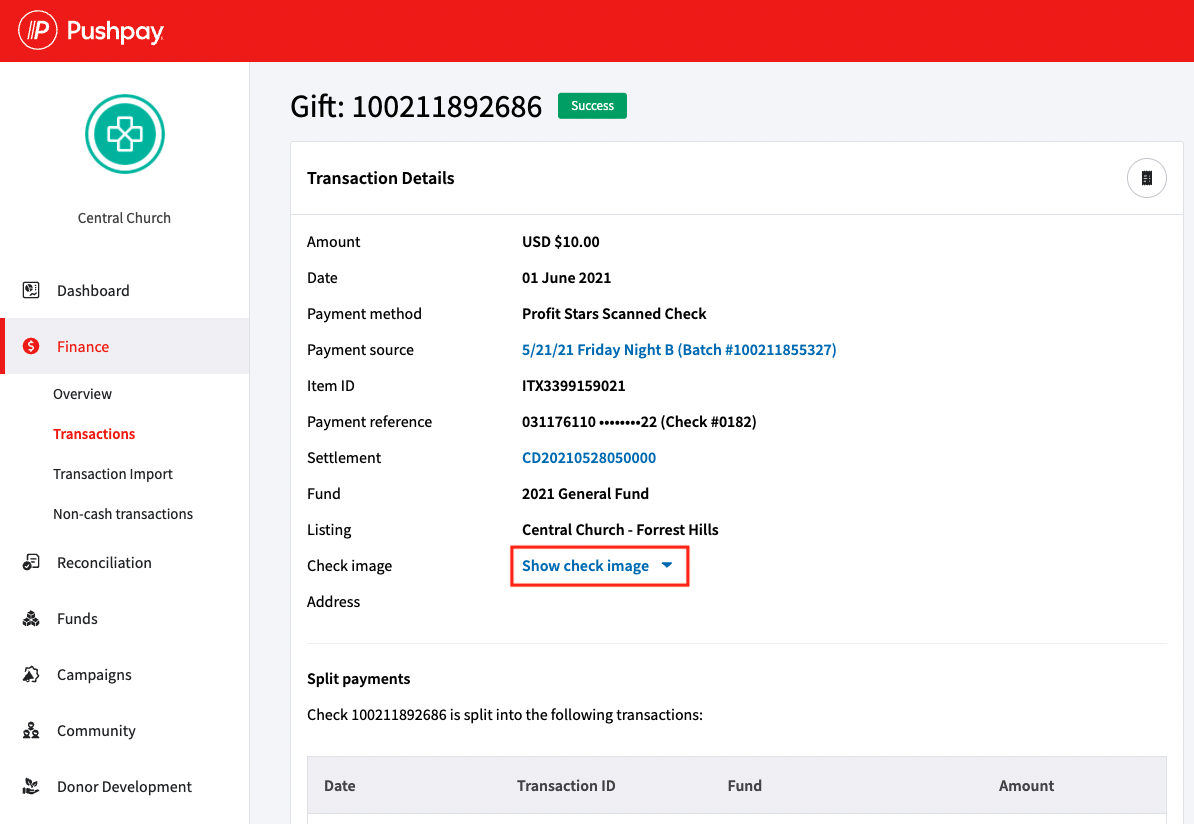This screenshot has height=824, width=1194.
Task: Click the receipt icon in Transaction Details
Action: (x=1146, y=178)
